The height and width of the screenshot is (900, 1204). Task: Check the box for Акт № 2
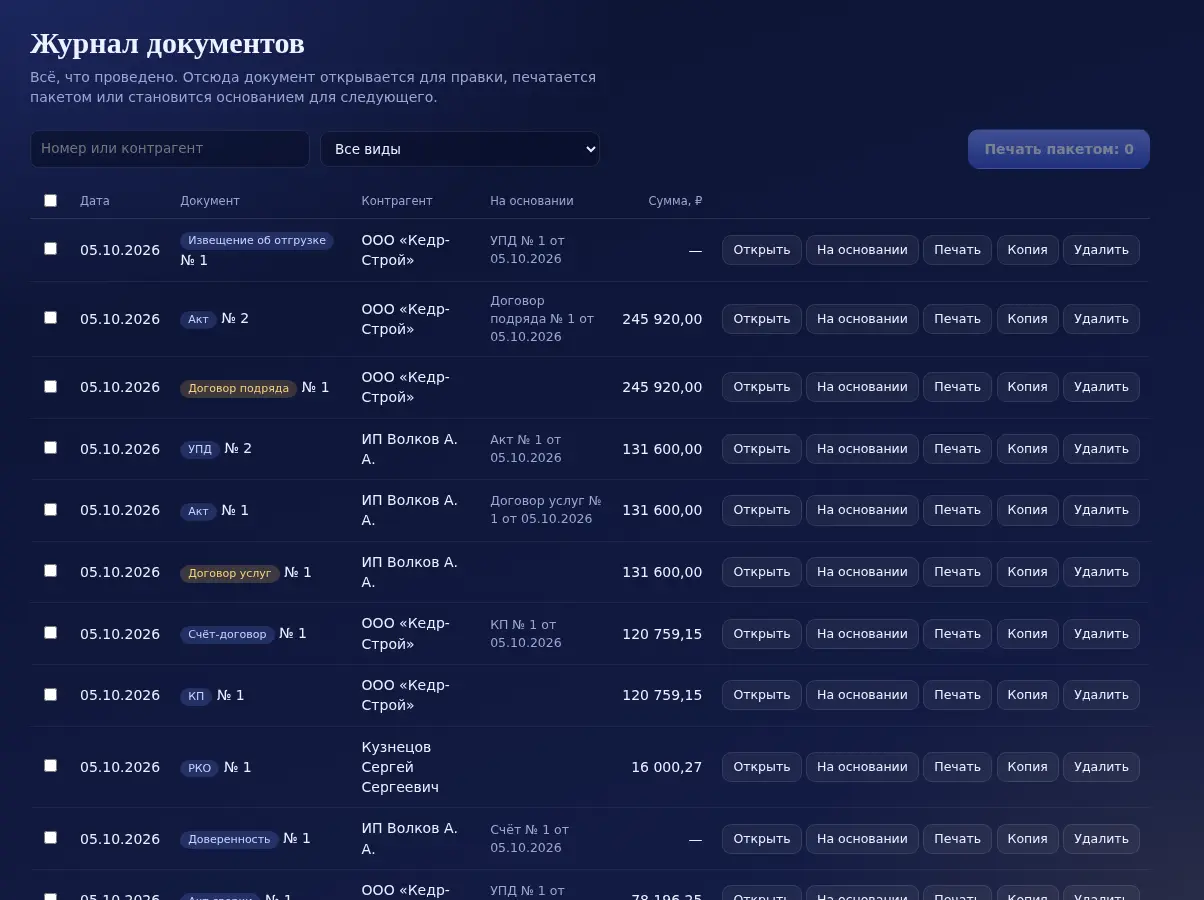pos(51,318)
